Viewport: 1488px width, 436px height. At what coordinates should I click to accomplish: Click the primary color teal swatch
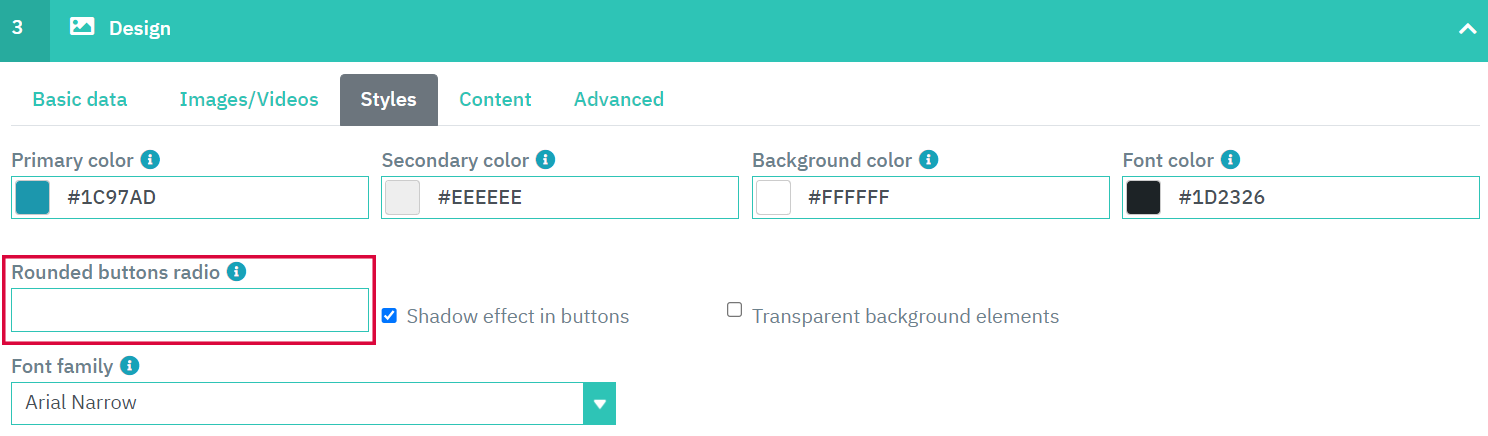(32, 198)
